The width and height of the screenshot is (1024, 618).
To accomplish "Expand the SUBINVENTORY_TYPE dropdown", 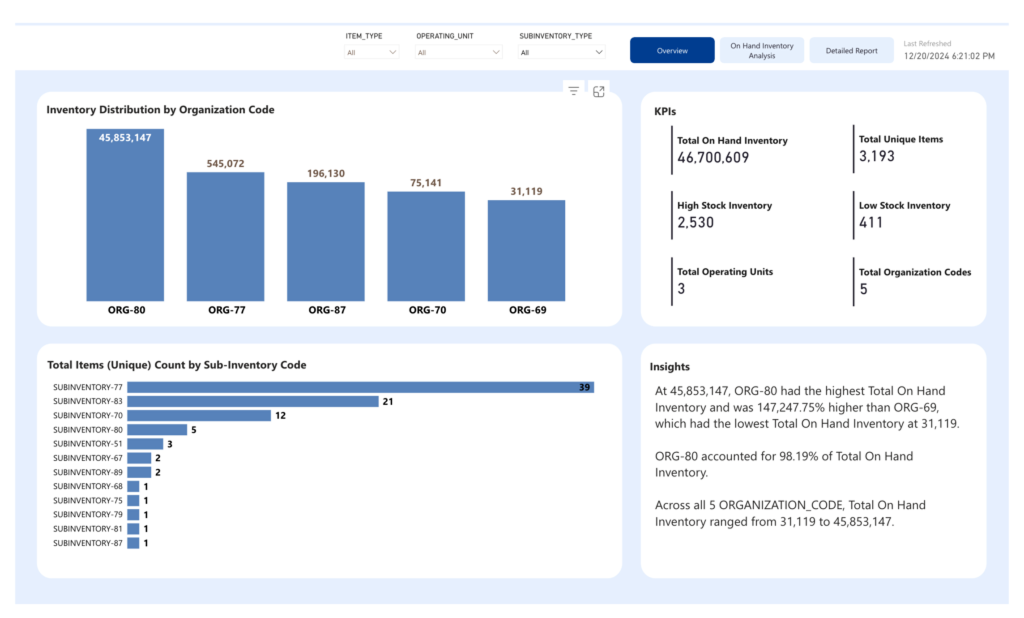I will (562, 52).
